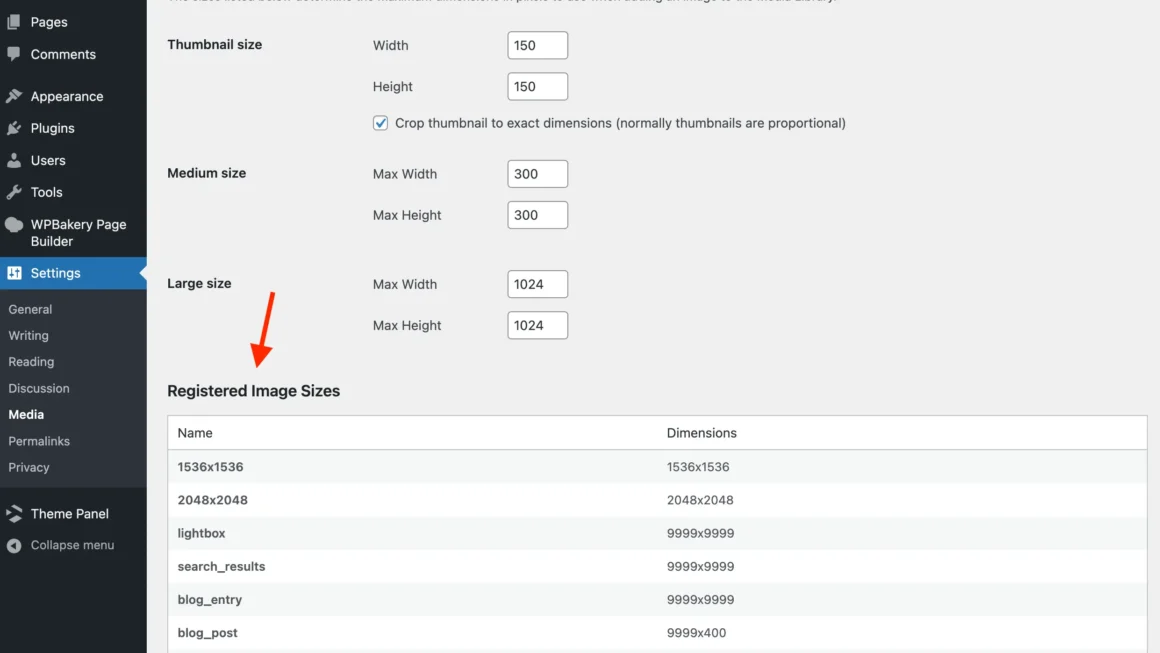Screen dimensions: 1160x653
Task: Click the Dimensions column header
Action: click(x=701, y=433)
